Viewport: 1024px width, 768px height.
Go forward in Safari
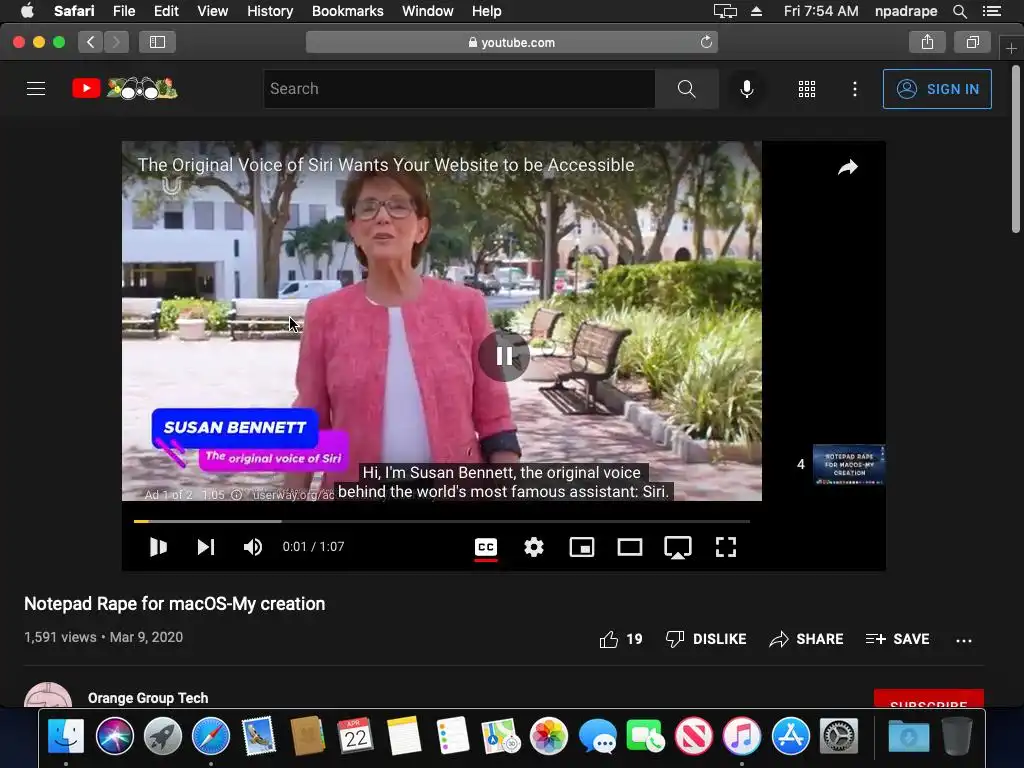pos(116,42)
